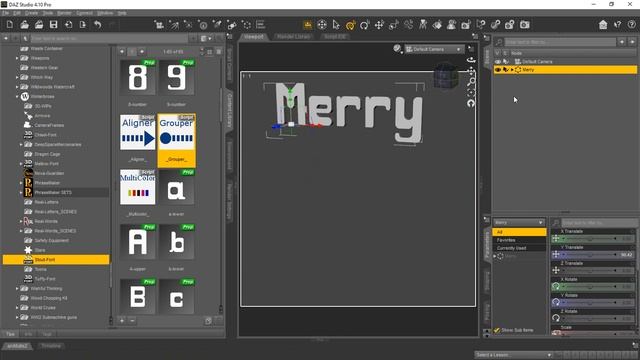This screenshot has width=640, height=360.
Task: Expand the PhraseMaker SETS folder
Action: pyautogui.click(x=21, y=192)
